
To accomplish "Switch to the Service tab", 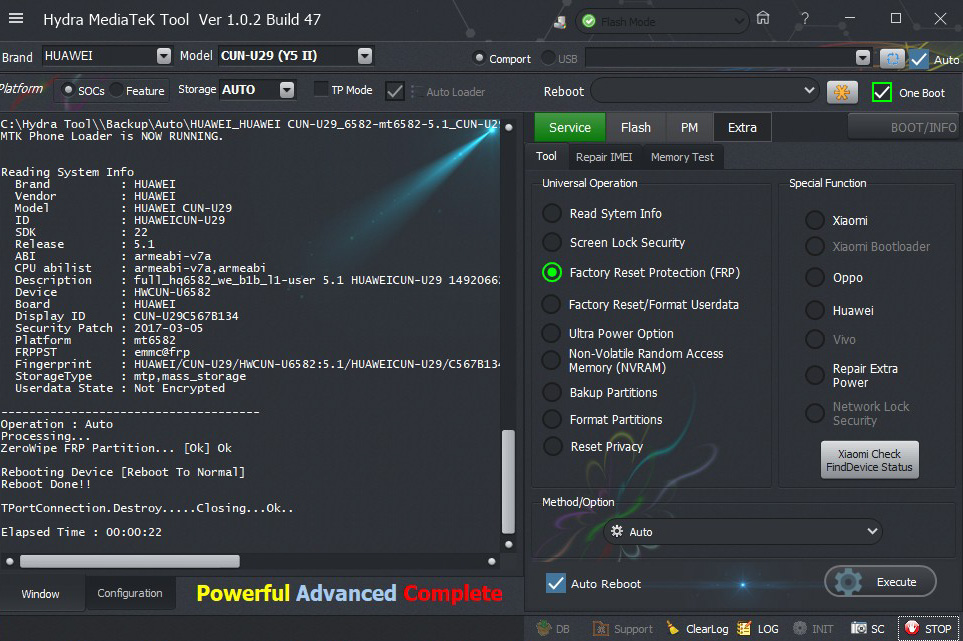I will pos(569,127).
